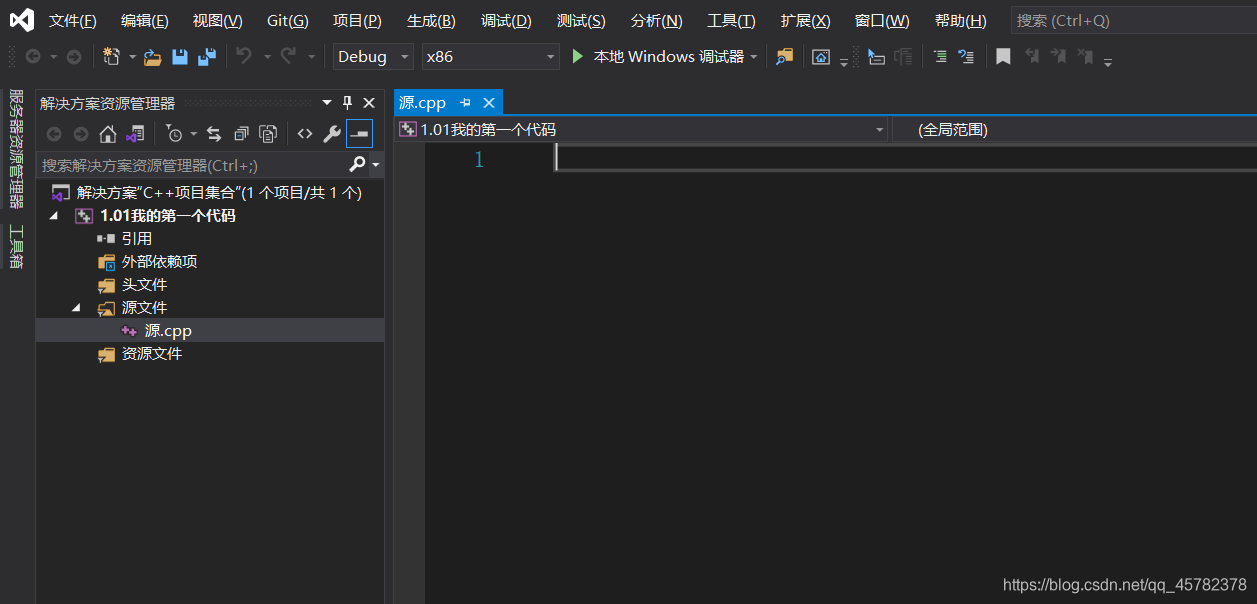Click the Solution Explorer search box

pyautogui.click(x=190, y=165)
